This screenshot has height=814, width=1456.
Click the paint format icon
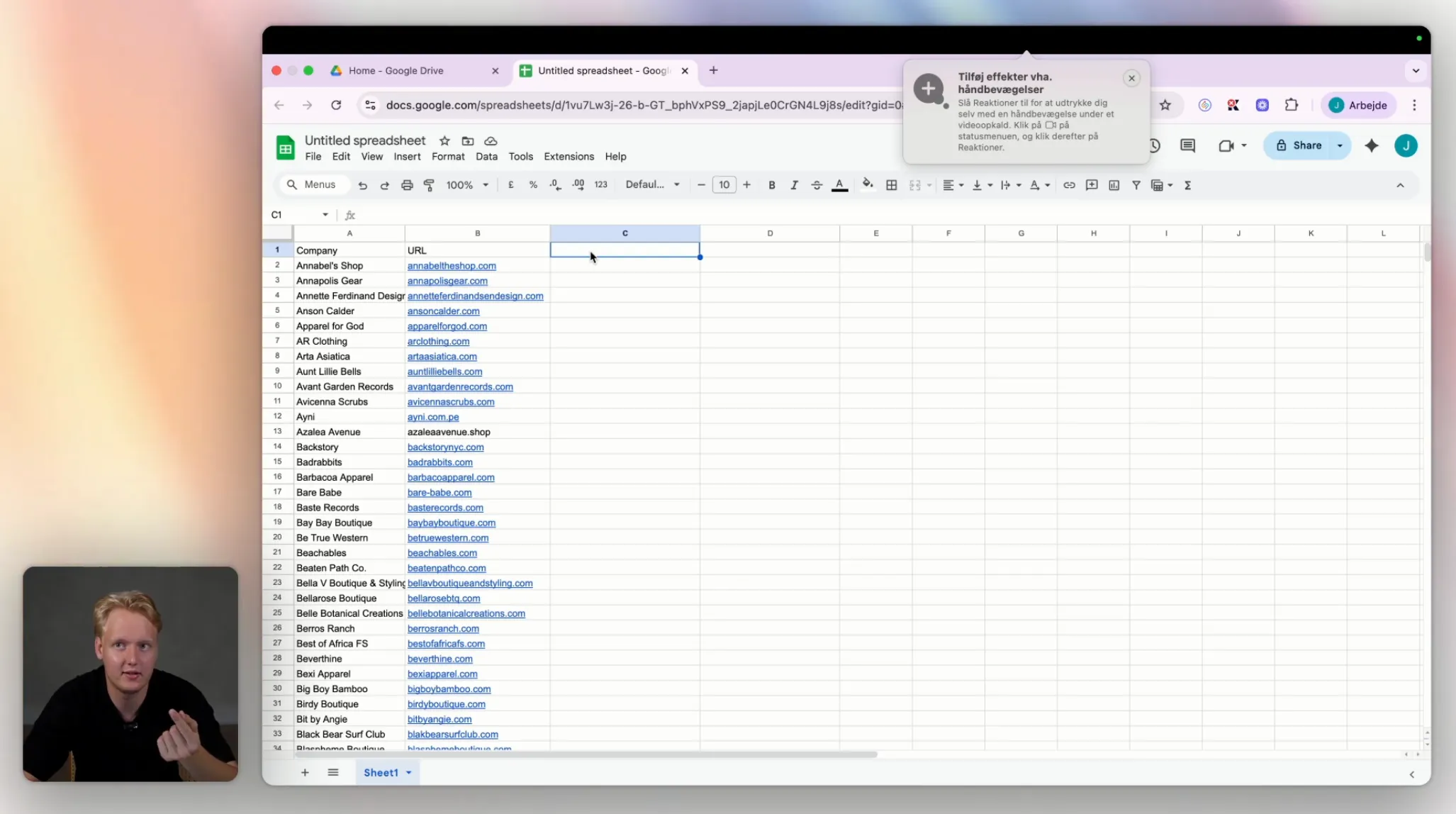pos(429,185)
